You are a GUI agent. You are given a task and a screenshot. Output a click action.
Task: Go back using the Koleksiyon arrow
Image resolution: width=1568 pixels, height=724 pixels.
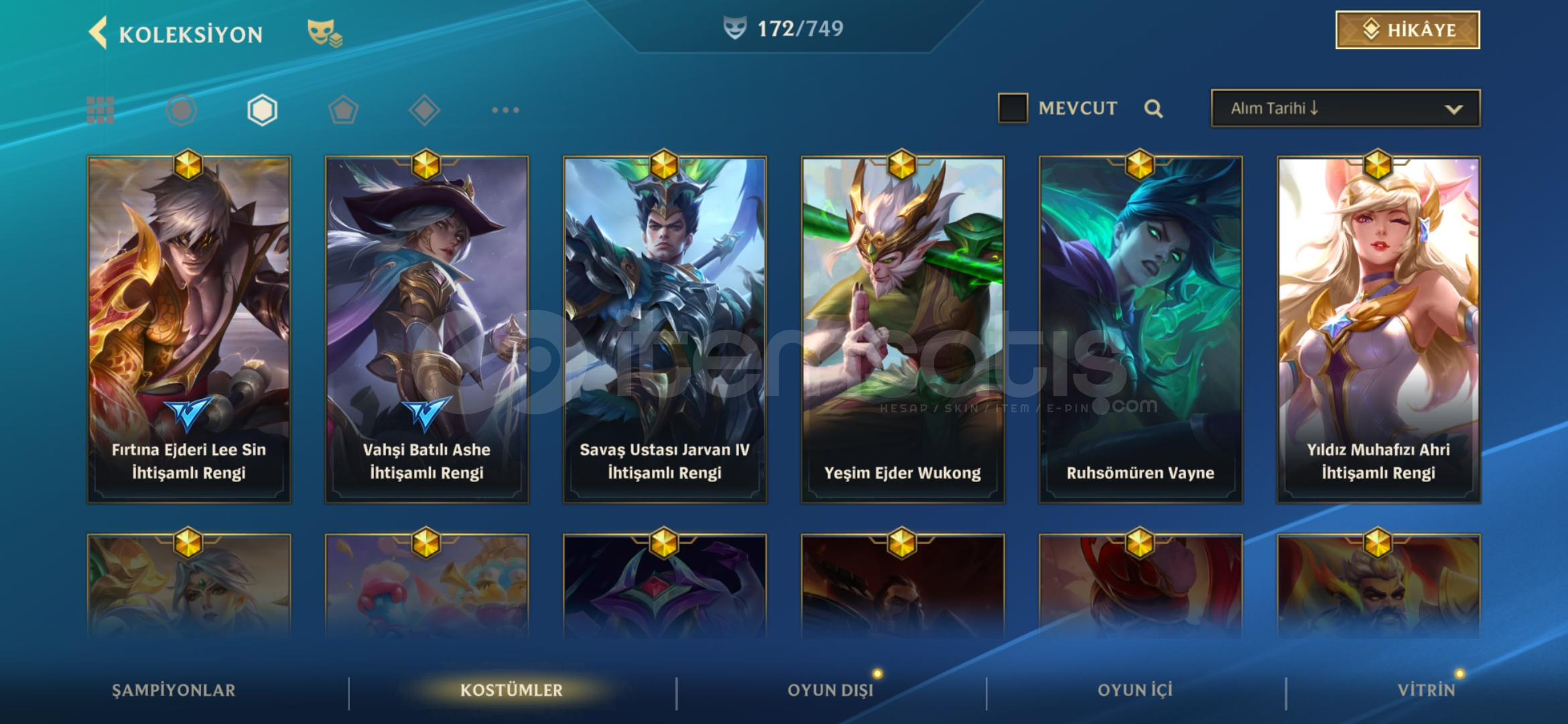(98, 33)
